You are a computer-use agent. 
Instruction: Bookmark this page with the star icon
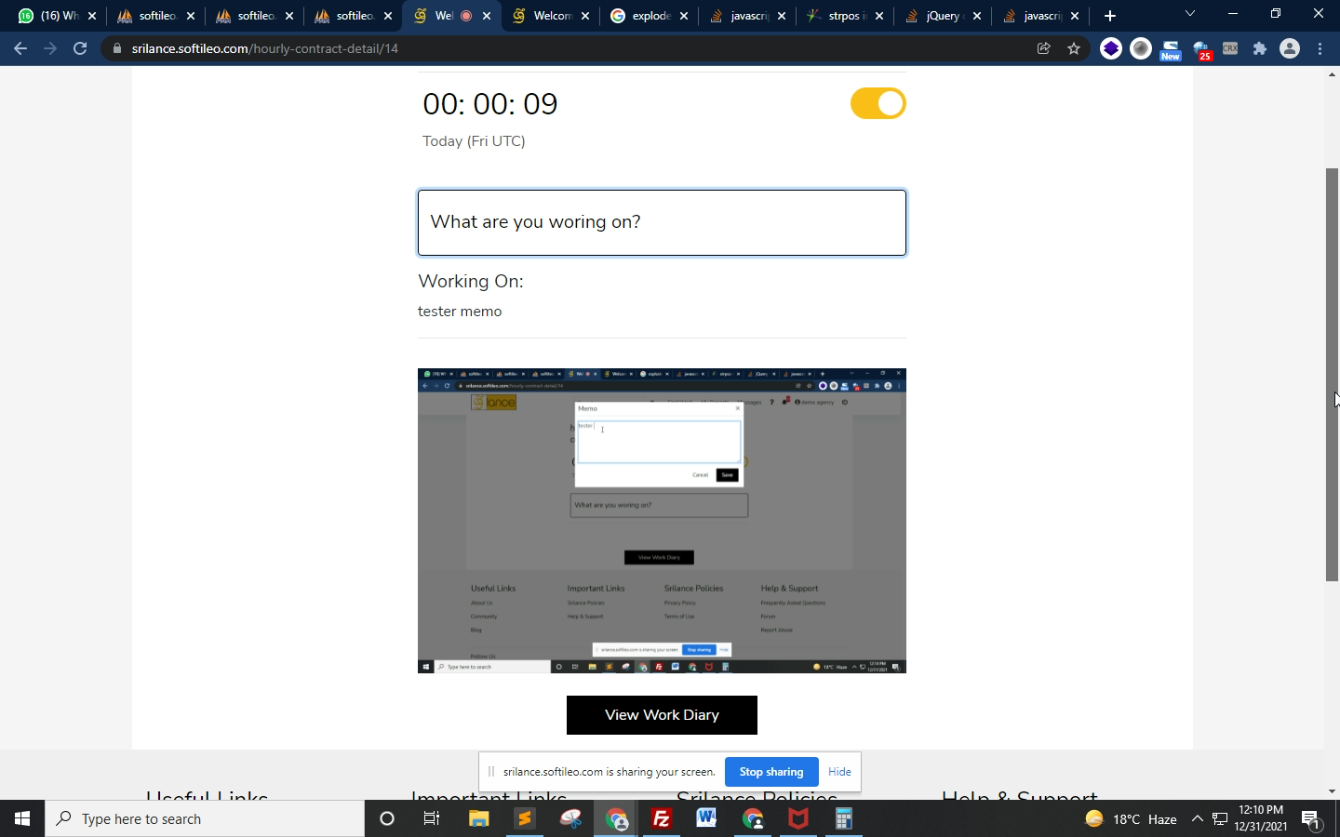pos(1073,48)
